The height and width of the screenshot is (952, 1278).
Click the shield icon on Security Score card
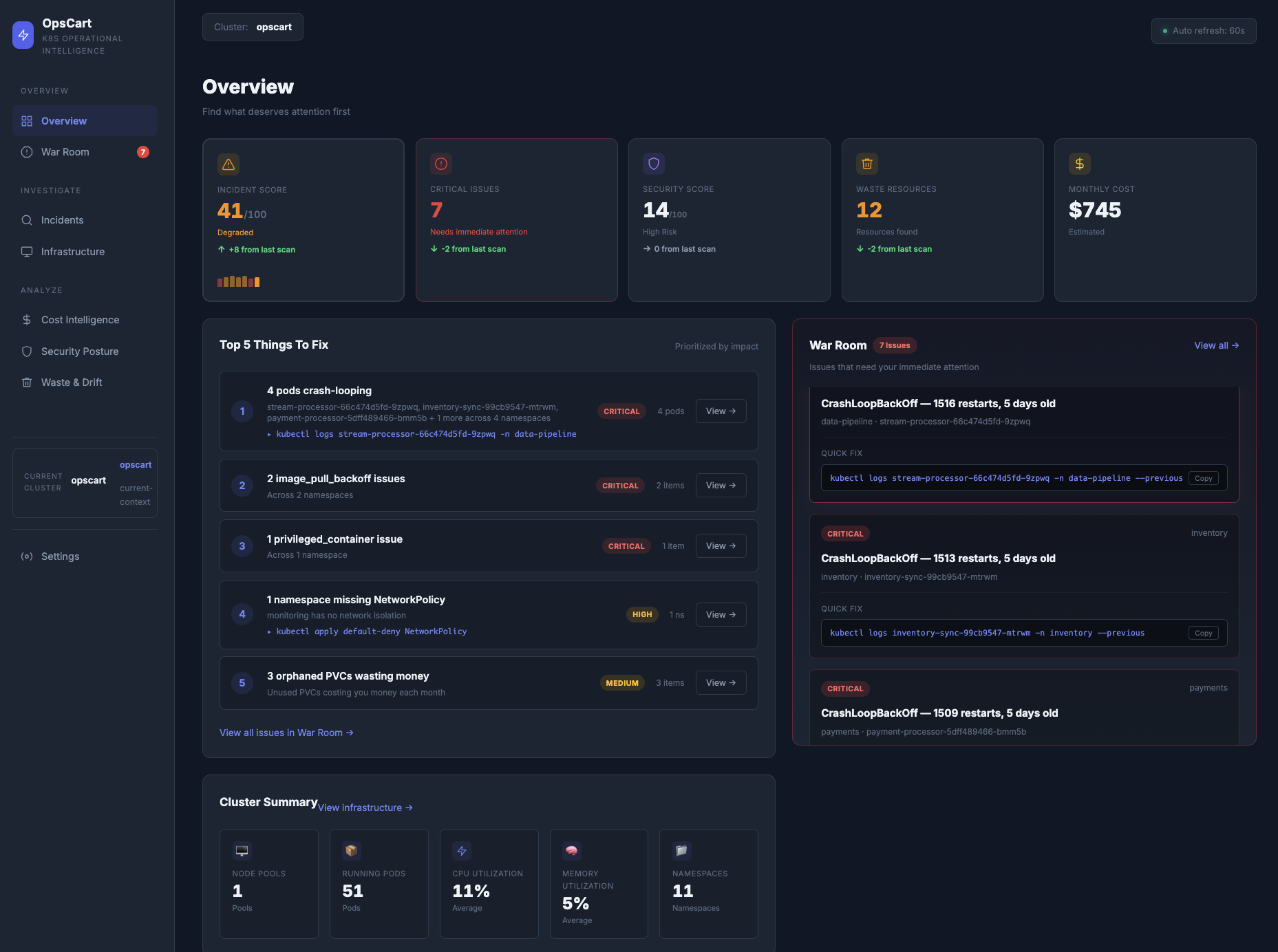click(654, 164)
